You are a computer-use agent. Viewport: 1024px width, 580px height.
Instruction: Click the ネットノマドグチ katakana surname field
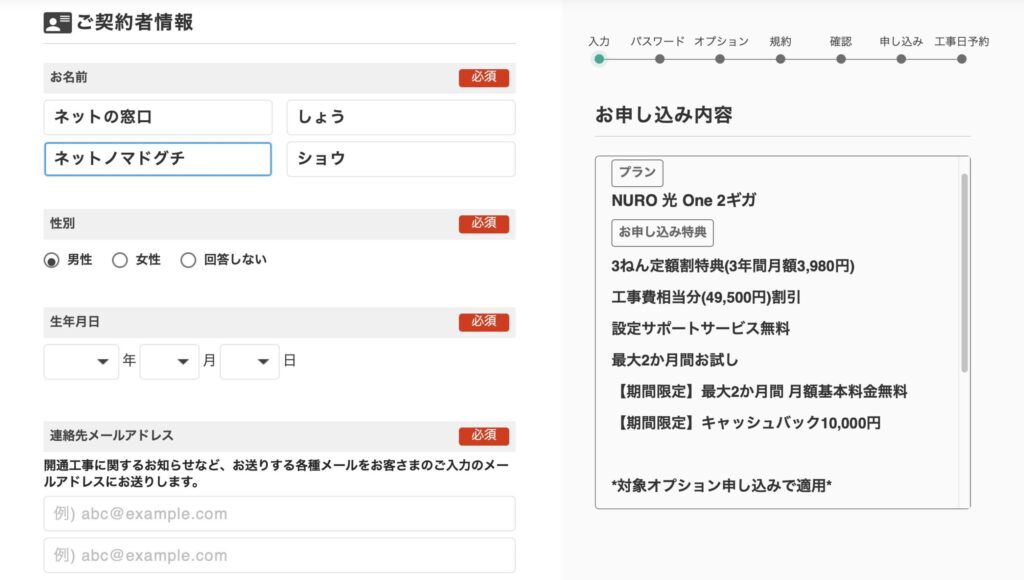pyautogui.click(x=158, y=159)
